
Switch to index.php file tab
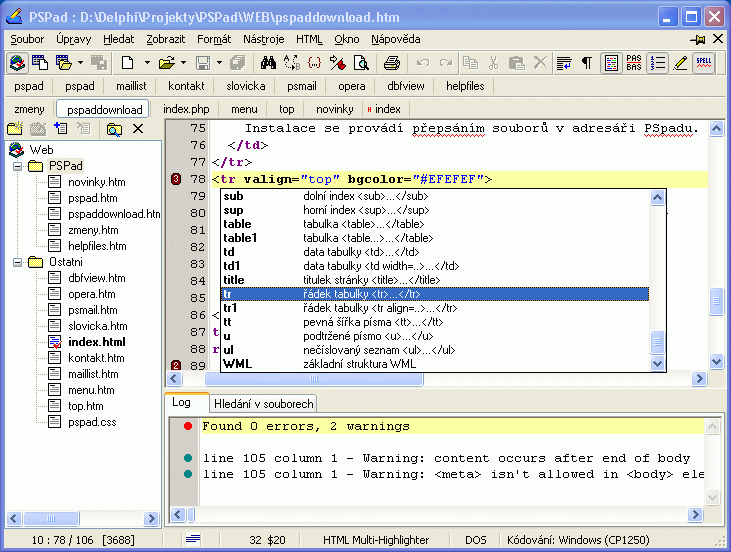coord(186,109)
